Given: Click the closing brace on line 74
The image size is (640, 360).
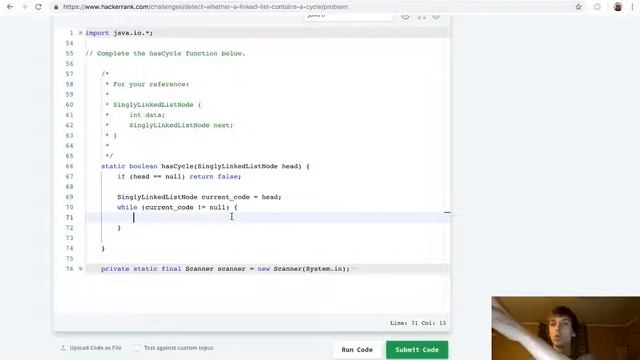Looking at the screenshot, I should (103, 248).
